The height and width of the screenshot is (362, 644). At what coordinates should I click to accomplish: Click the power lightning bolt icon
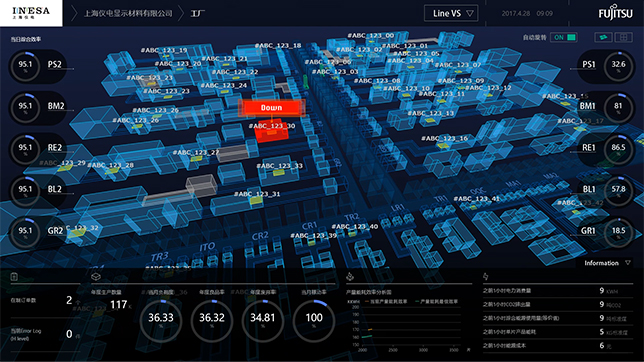click(486, 277)
